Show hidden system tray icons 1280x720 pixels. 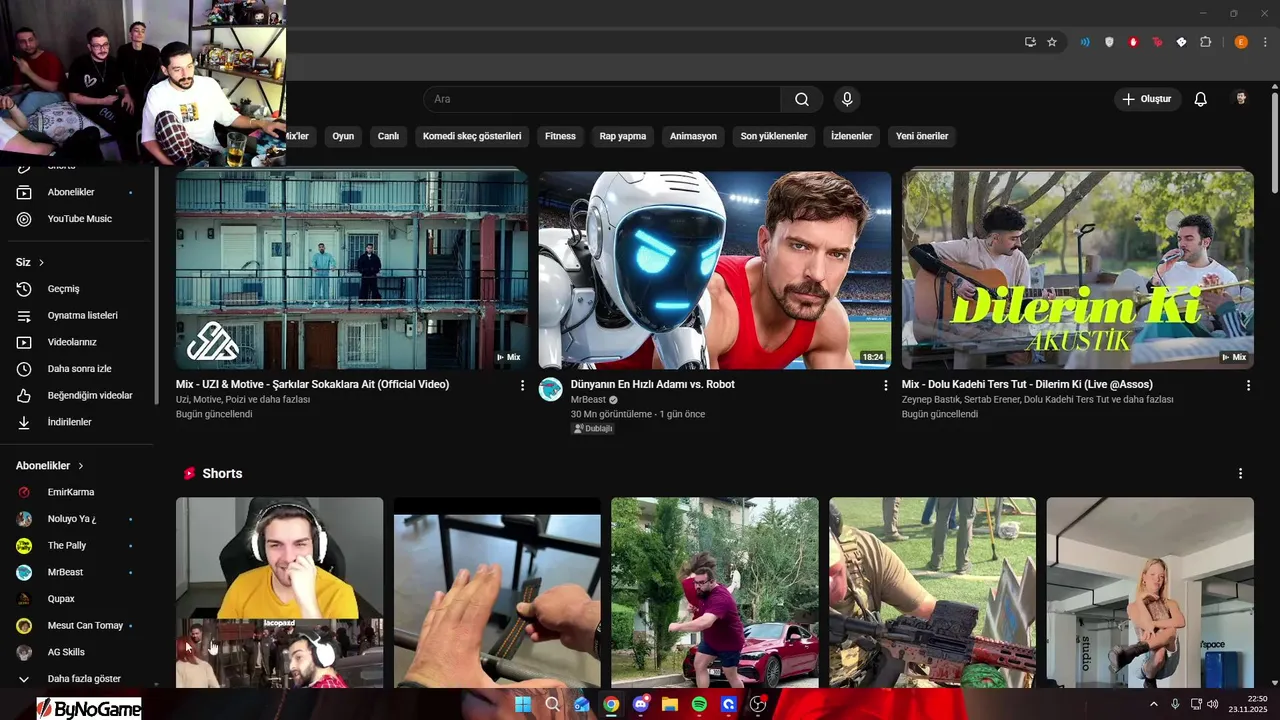point(1153,704)
